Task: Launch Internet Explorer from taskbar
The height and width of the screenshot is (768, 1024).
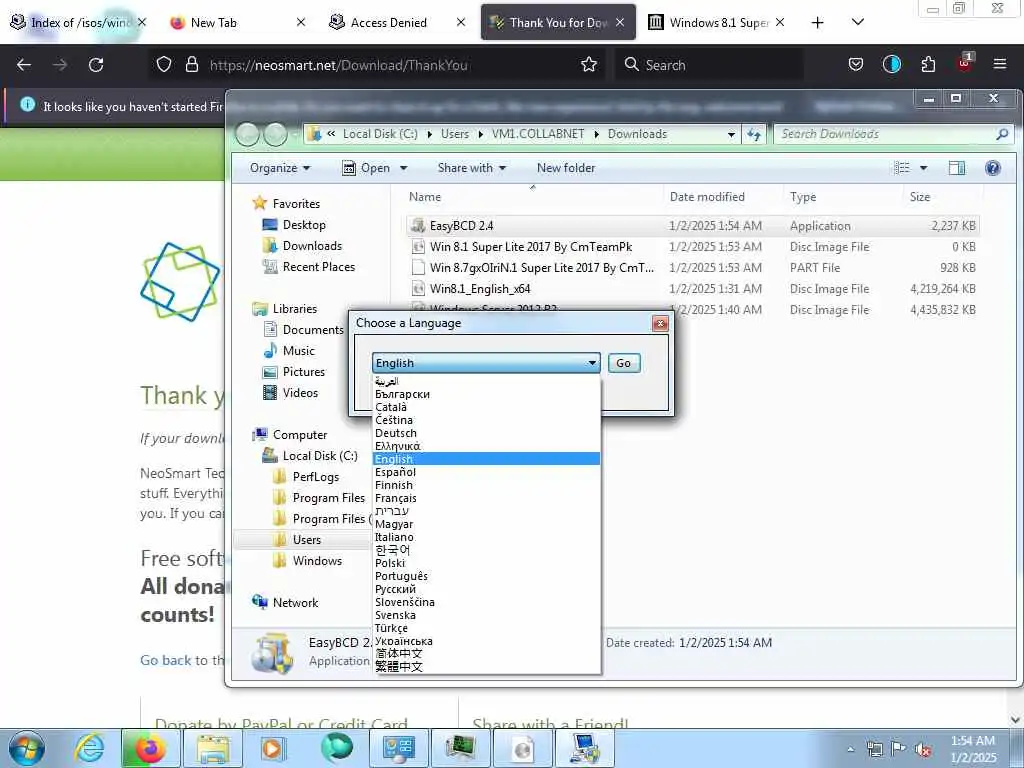Action: (89, 748)
